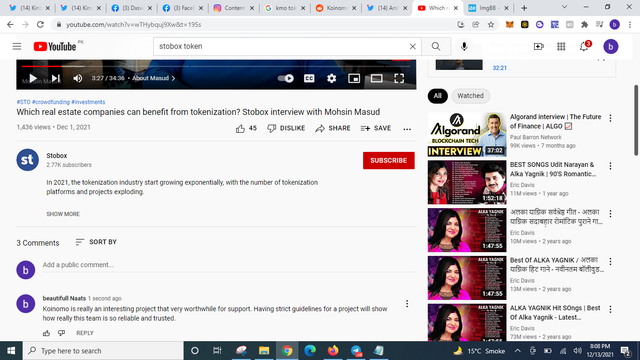Open the notifications bell
640x360 pixels.
[584, 47]
